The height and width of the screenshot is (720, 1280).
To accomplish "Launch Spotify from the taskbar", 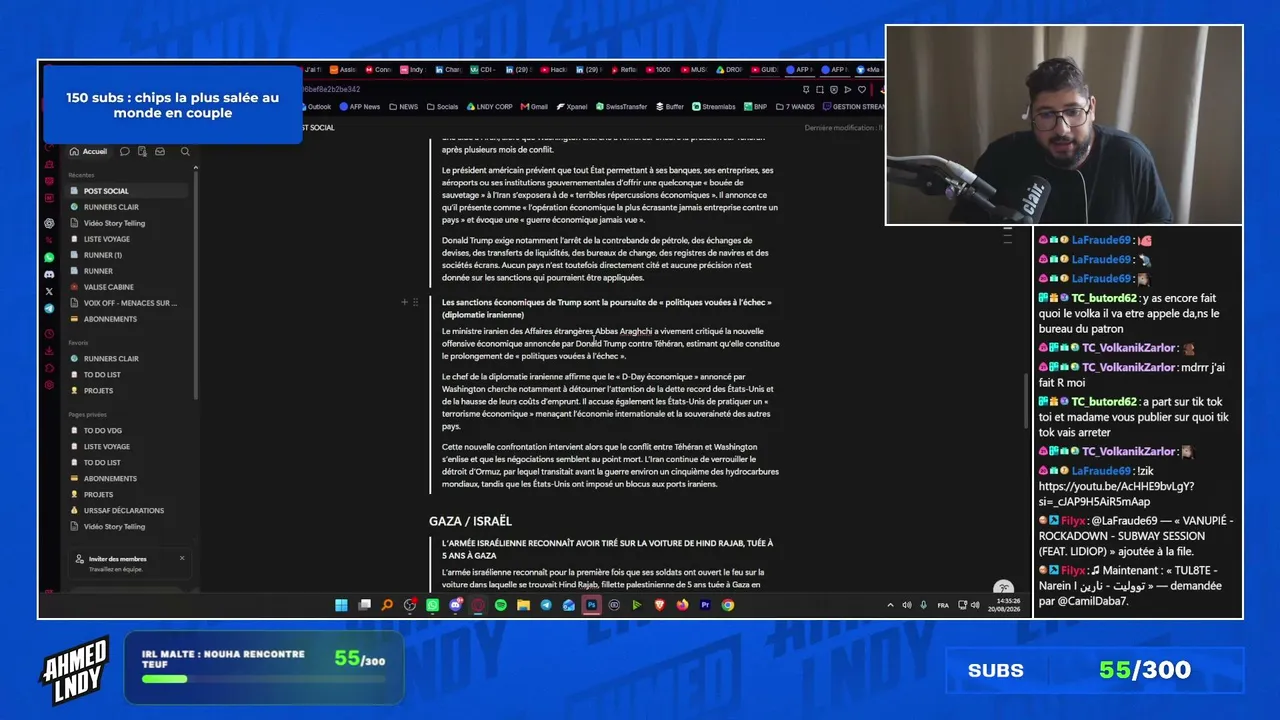I will click(501, 605).
